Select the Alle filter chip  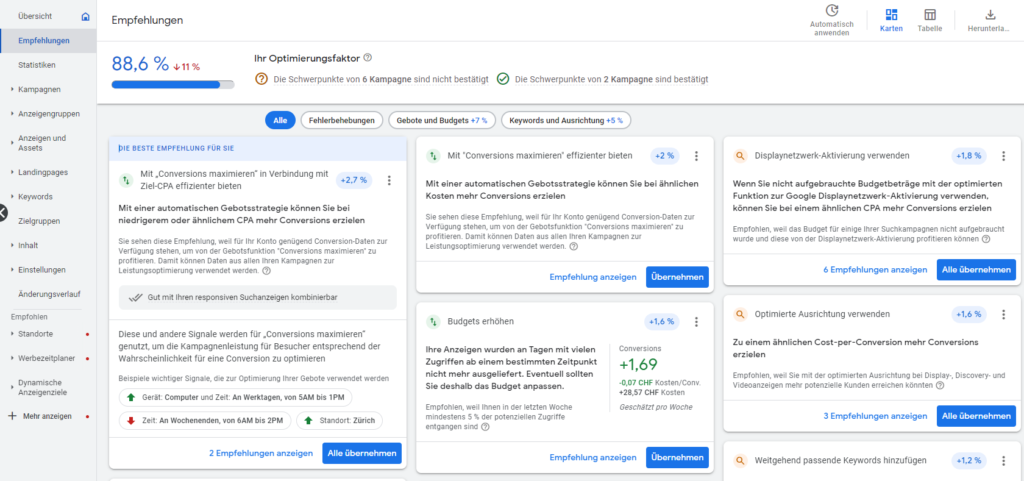click(280, 120)
